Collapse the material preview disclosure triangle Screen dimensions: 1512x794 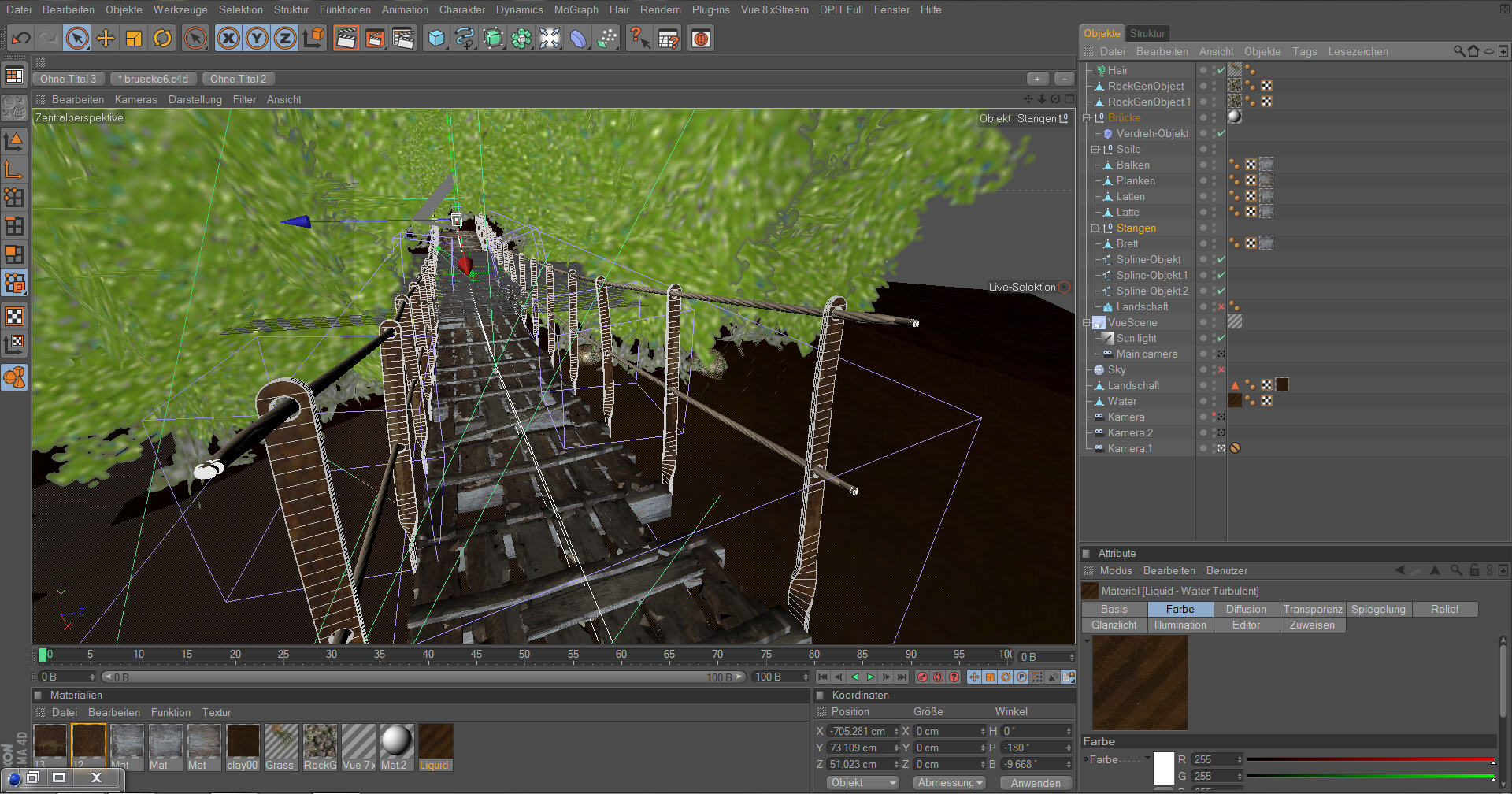click(x=1088, y=642)
